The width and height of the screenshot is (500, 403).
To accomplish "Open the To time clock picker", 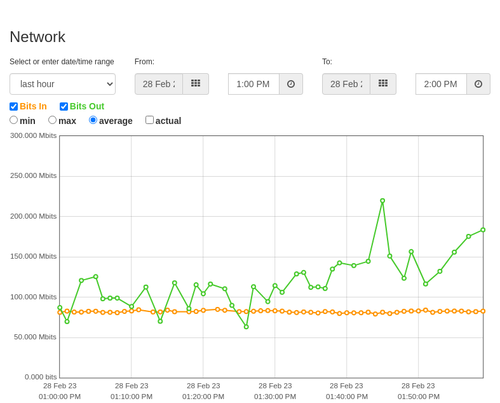I will click(x=478, y=84).
